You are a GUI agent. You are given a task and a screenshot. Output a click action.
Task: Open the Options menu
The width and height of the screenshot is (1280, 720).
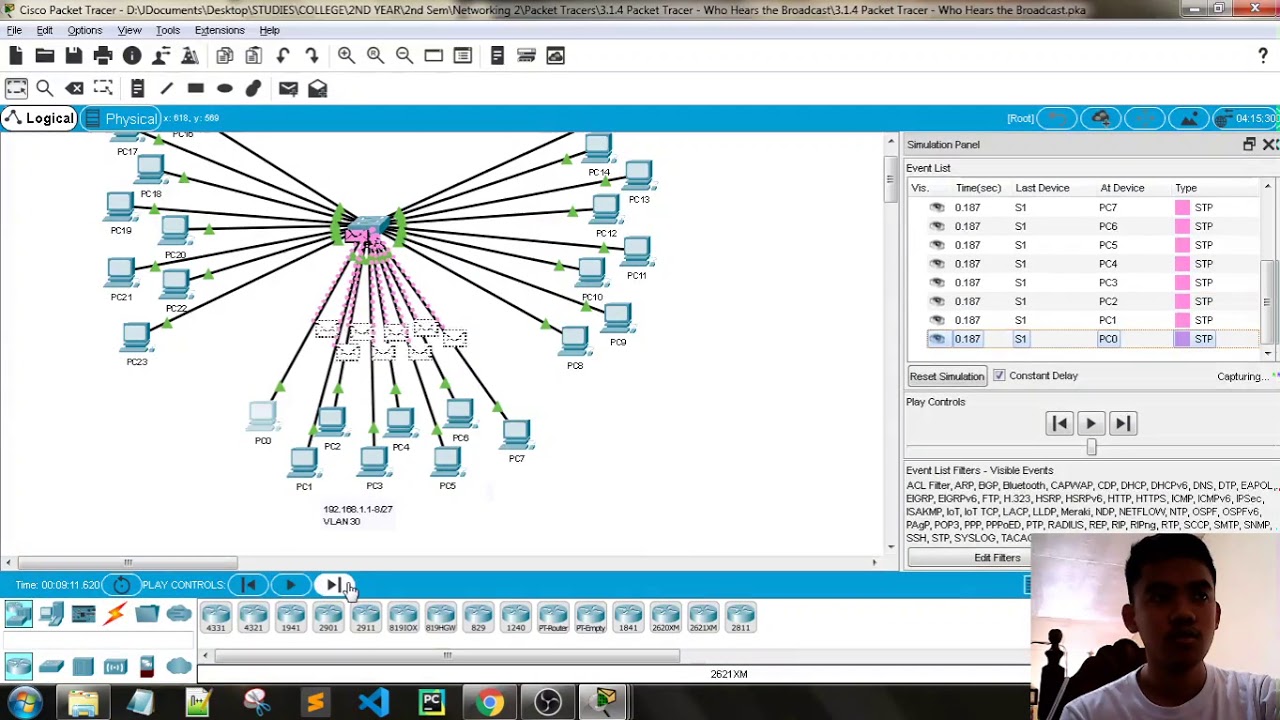[84, 30]
